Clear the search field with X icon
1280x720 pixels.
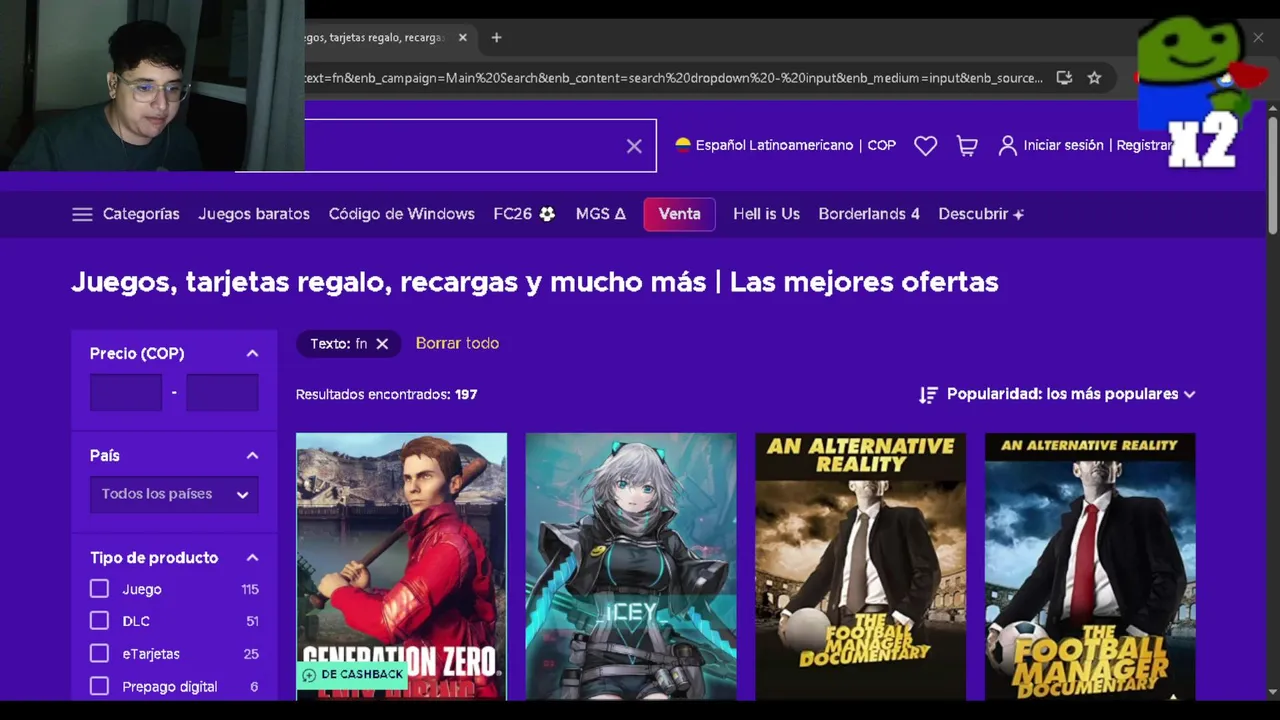pos(634,146)
